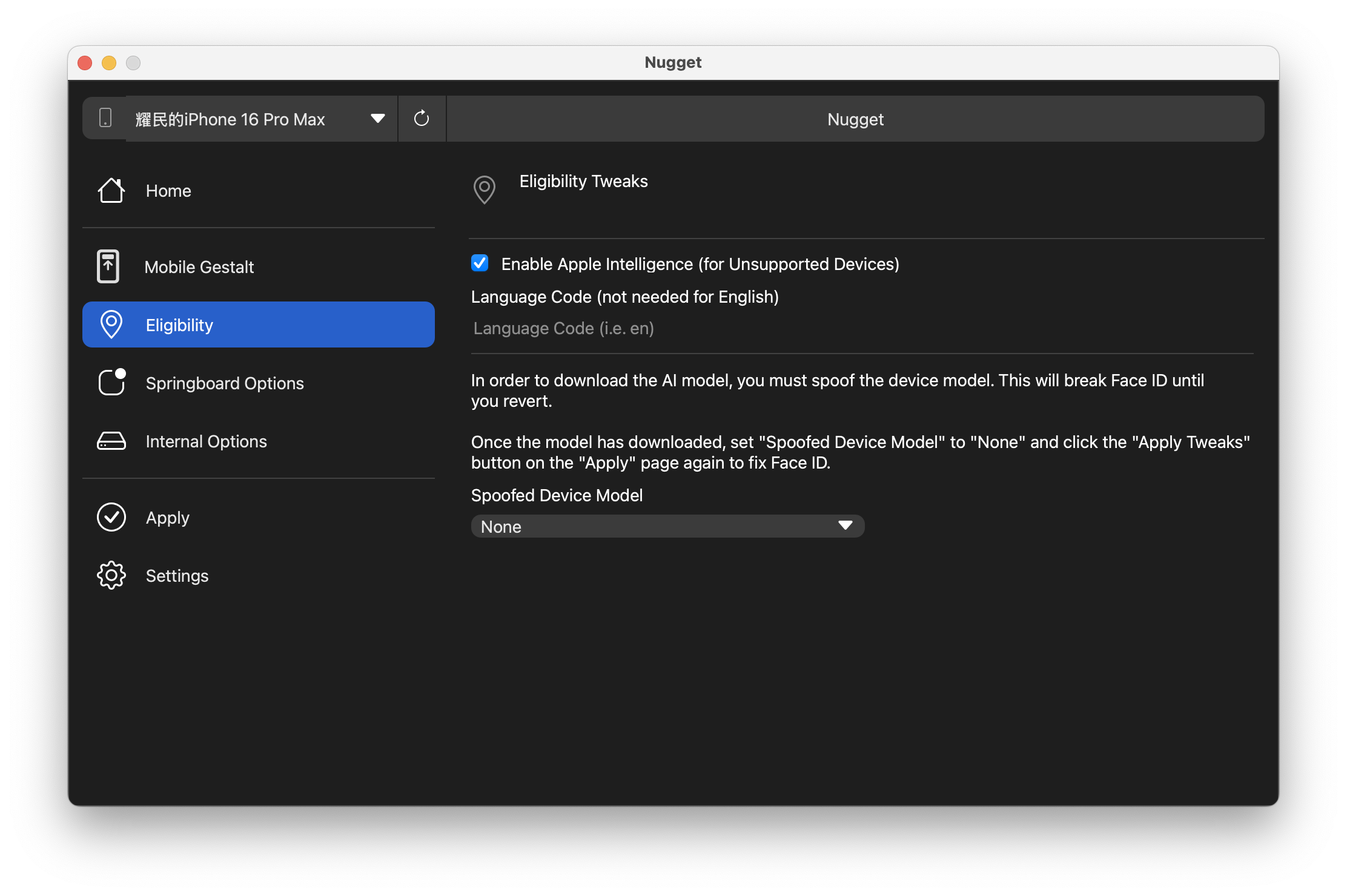Click the Enable Apple Intelligence label text

pos(700,264)
